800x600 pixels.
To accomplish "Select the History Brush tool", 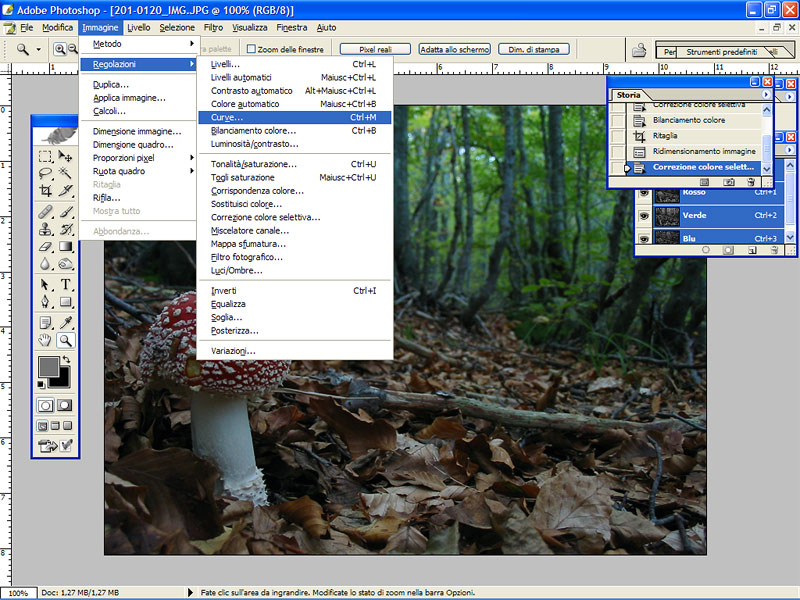I will [x=65, y=229].
